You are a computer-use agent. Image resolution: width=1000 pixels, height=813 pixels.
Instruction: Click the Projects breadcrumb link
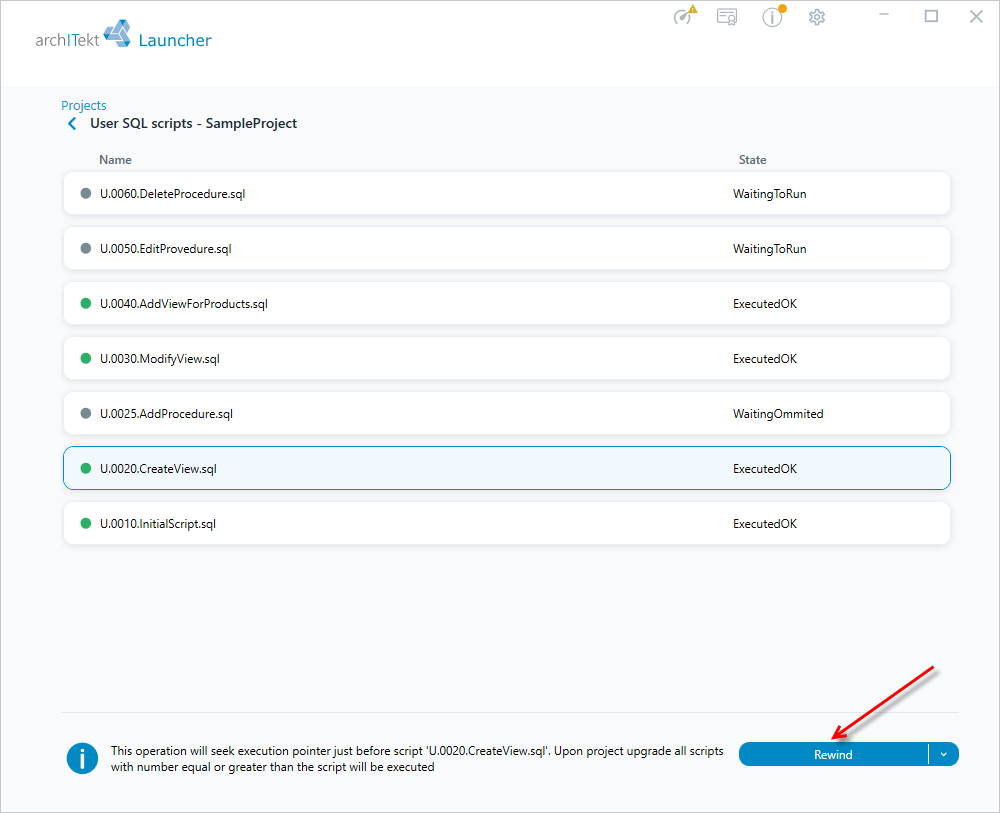84,105
